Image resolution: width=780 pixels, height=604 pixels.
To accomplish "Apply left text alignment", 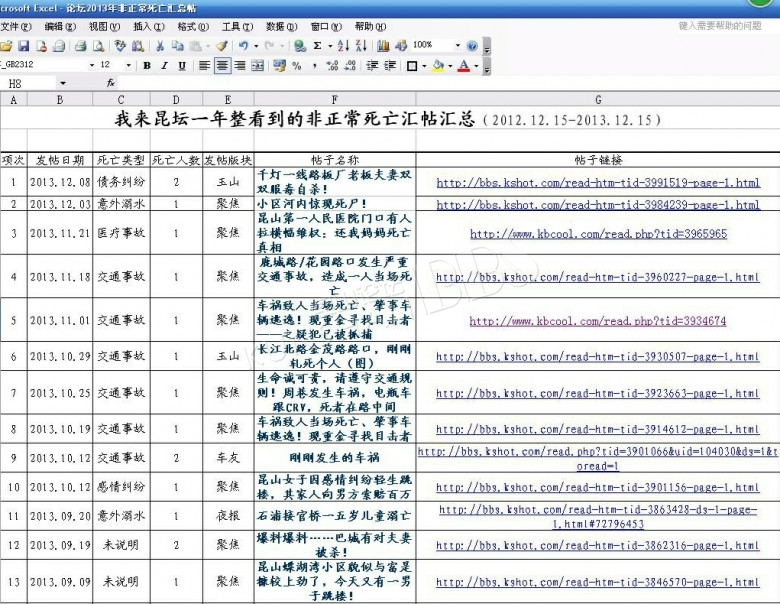I will (204, 66).
